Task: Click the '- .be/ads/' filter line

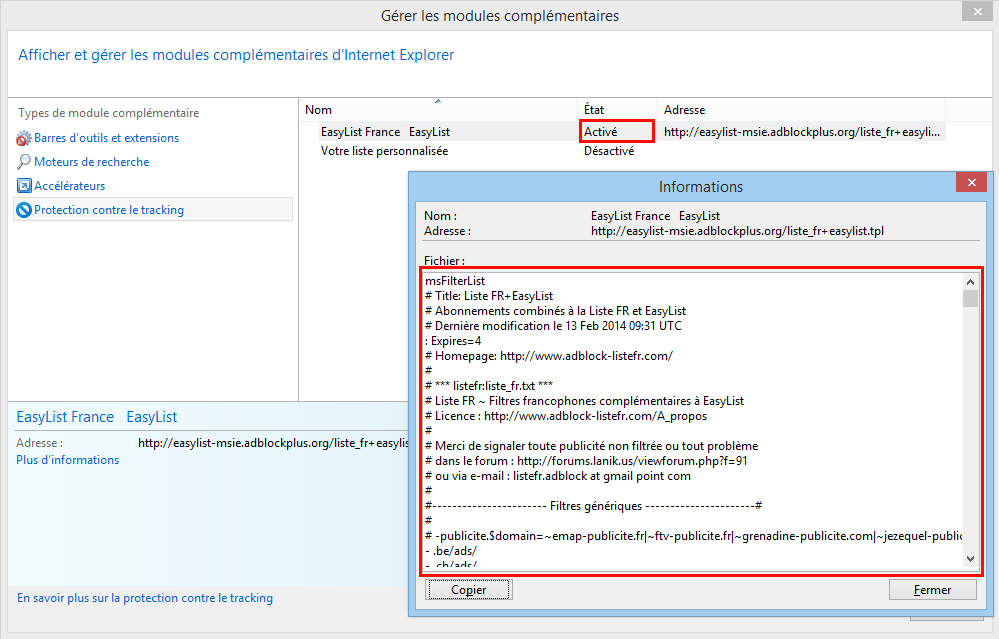Action: tap(451, 551)
